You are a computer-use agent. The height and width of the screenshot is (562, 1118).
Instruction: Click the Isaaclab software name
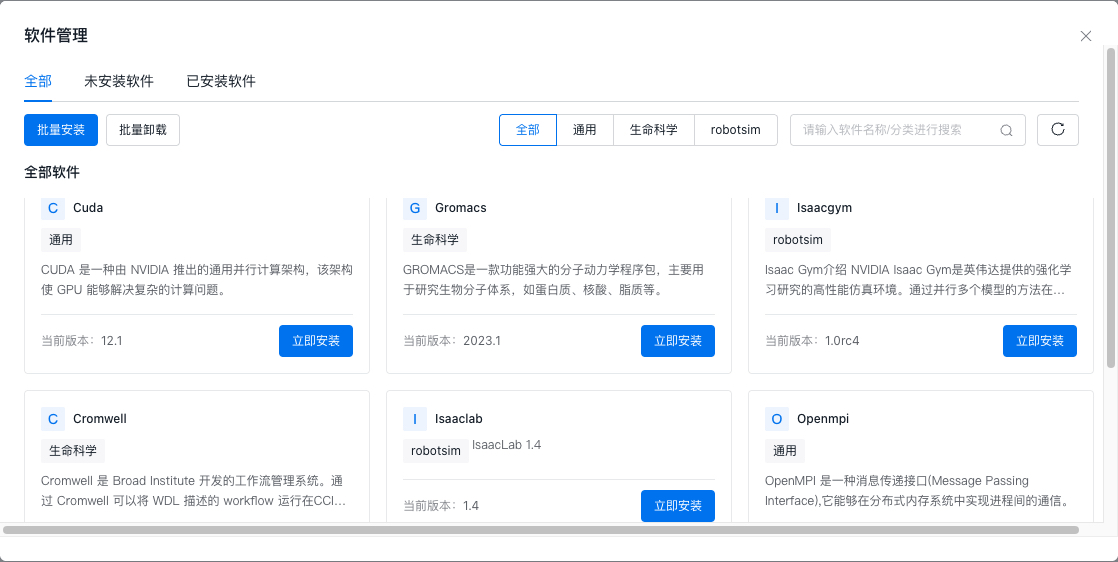click(458, 419)
